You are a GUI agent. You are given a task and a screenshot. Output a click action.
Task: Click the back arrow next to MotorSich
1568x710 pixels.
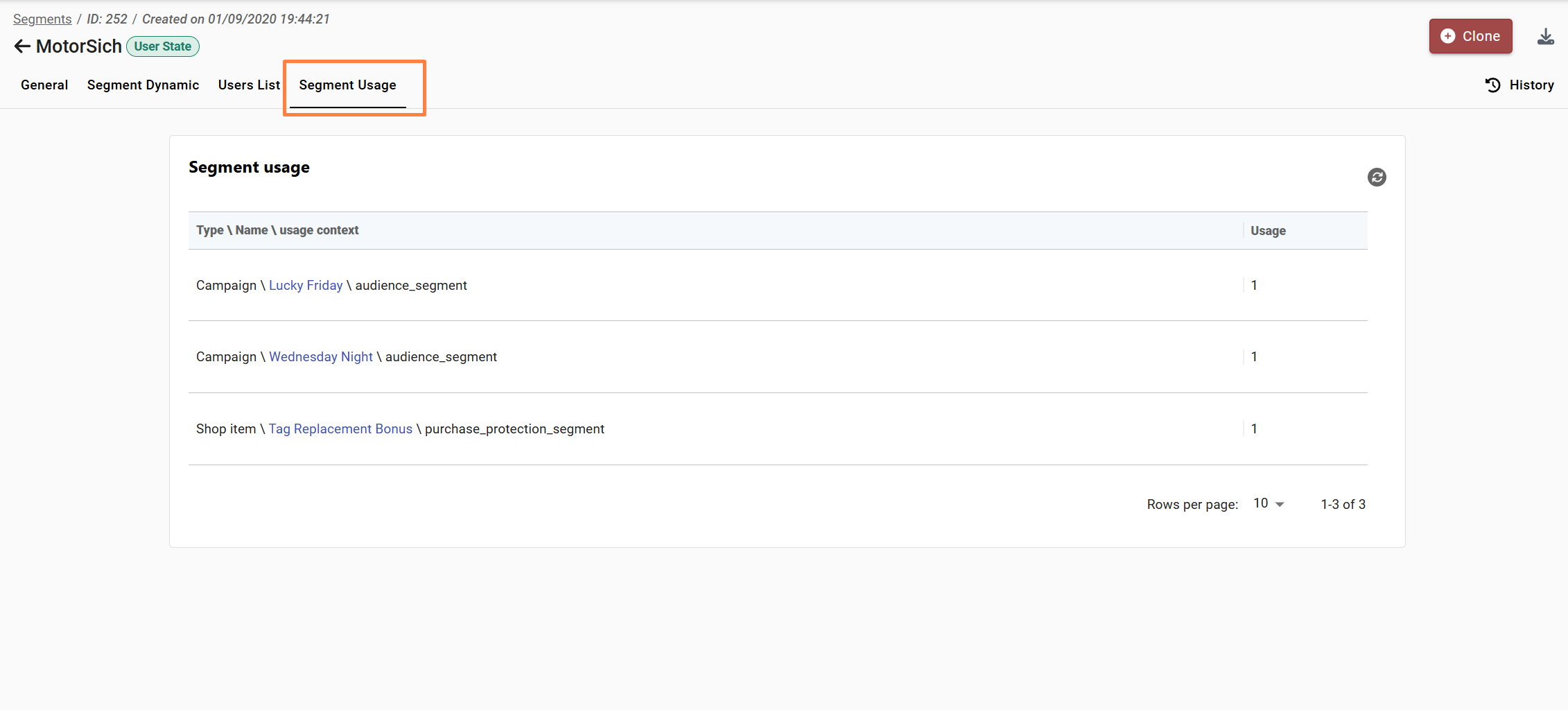(22, 46)
